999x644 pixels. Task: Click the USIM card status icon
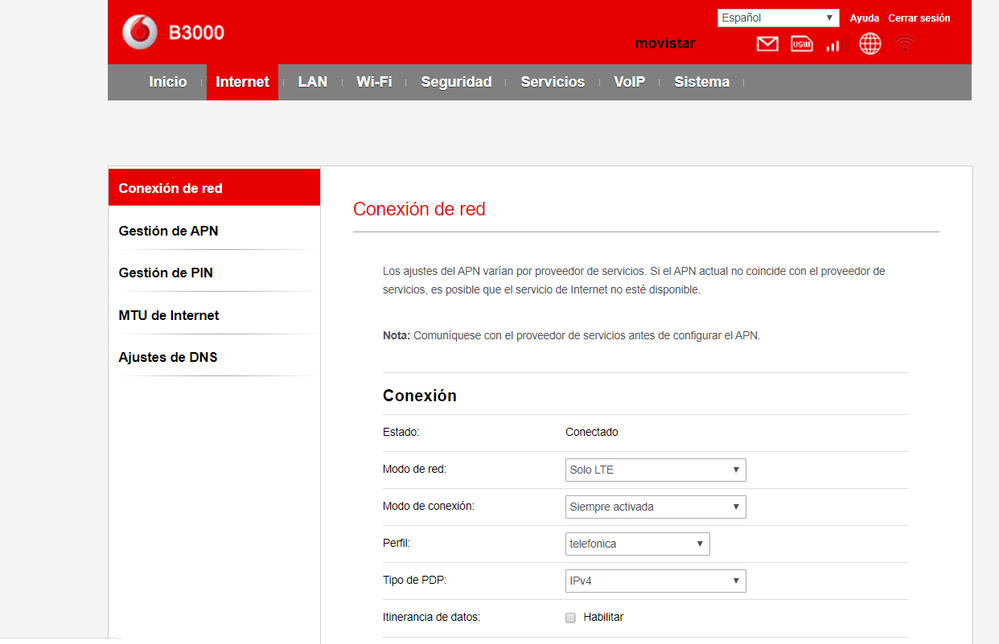[801, 44]
